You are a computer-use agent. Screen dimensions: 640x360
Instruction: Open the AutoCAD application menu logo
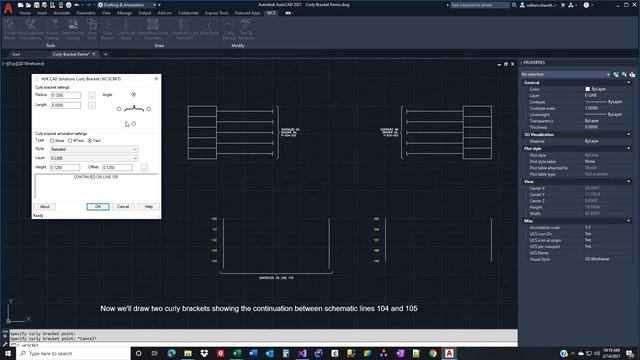[8, 8]
